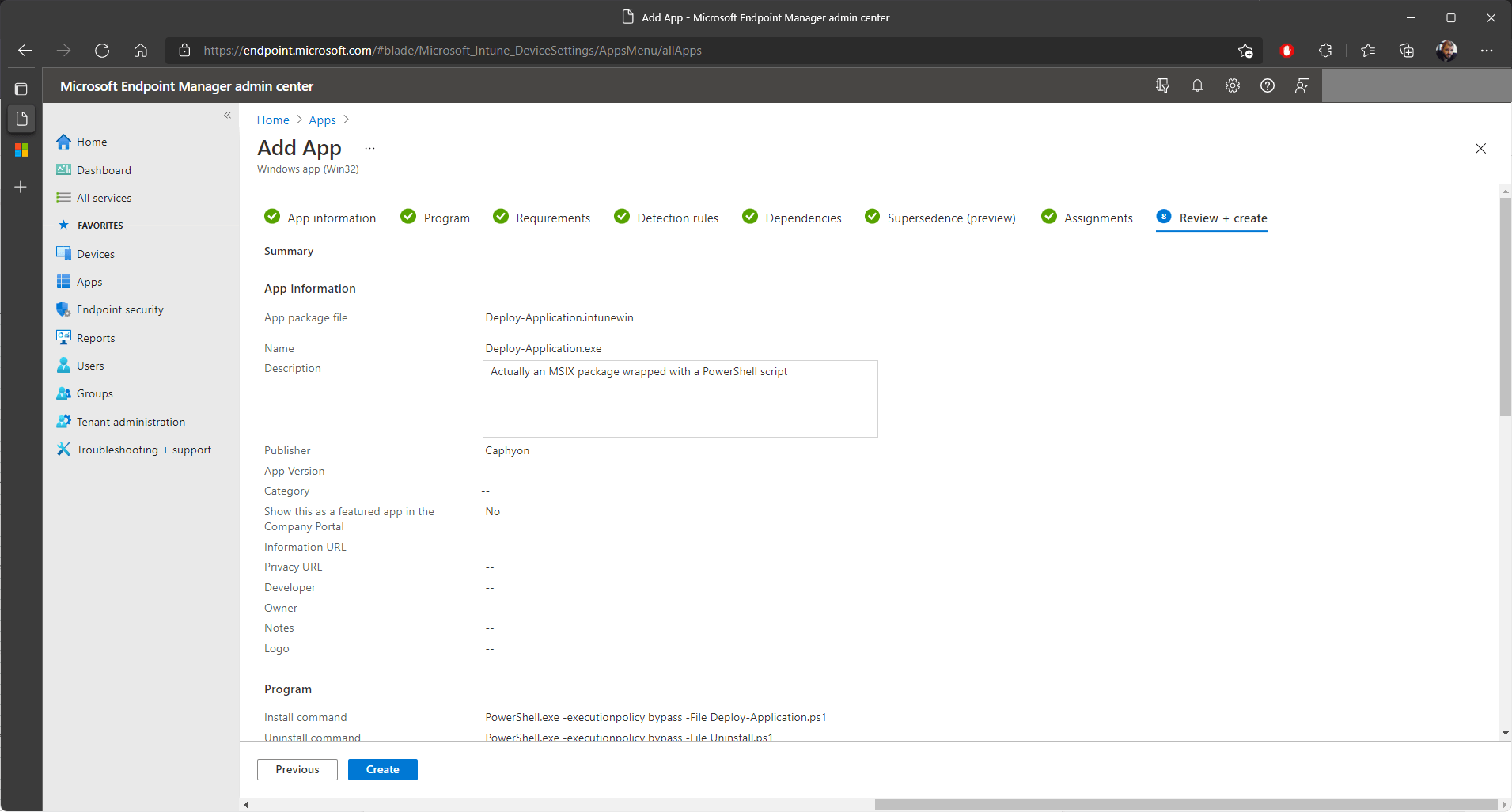This screenshot has height=812, width=1512.
Task: Switch to the Assignments step
Action: [1087, 218]
